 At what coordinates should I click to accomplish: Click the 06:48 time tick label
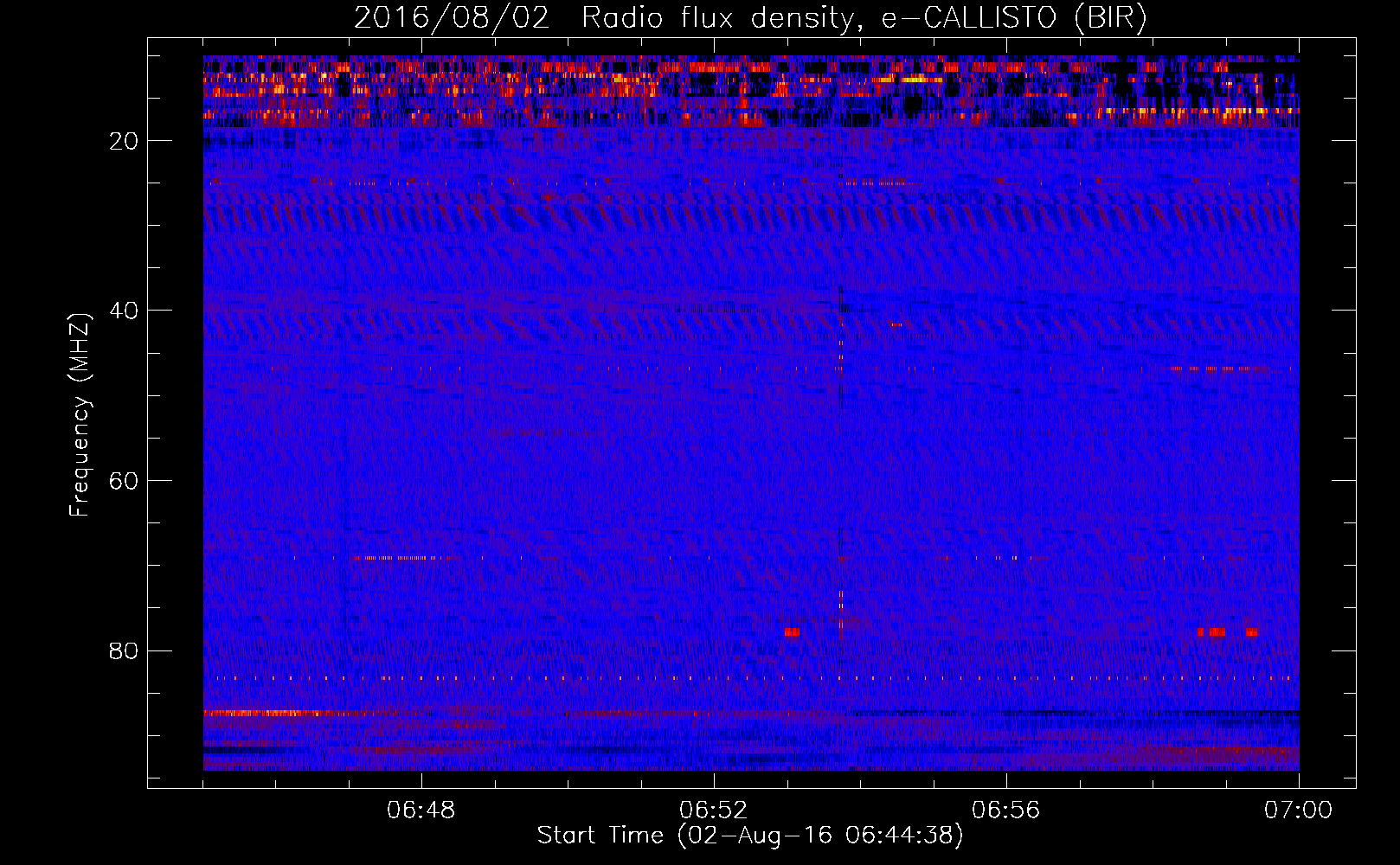pyautogui.click(x=421, y=811)
